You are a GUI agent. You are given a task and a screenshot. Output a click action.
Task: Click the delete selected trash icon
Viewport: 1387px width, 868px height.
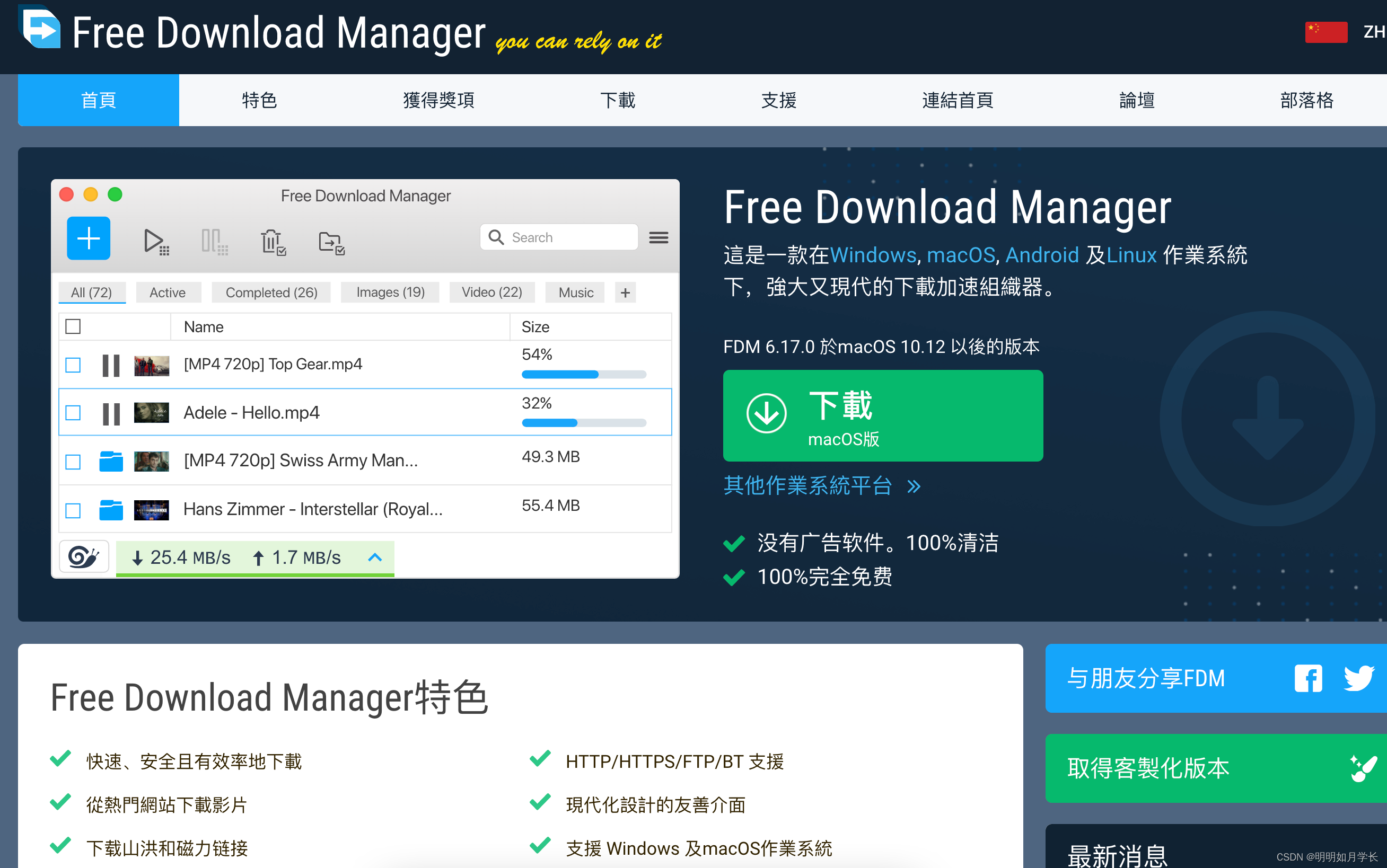(x=273, y=242)
